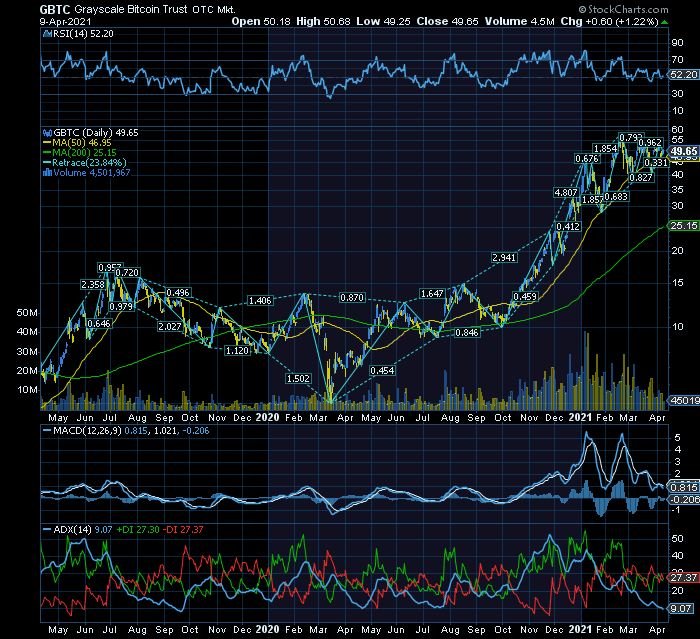Click the 25.15 MA(200) axis tag
This screenshot has width=700, height=639.
click(x=684, y=226)
